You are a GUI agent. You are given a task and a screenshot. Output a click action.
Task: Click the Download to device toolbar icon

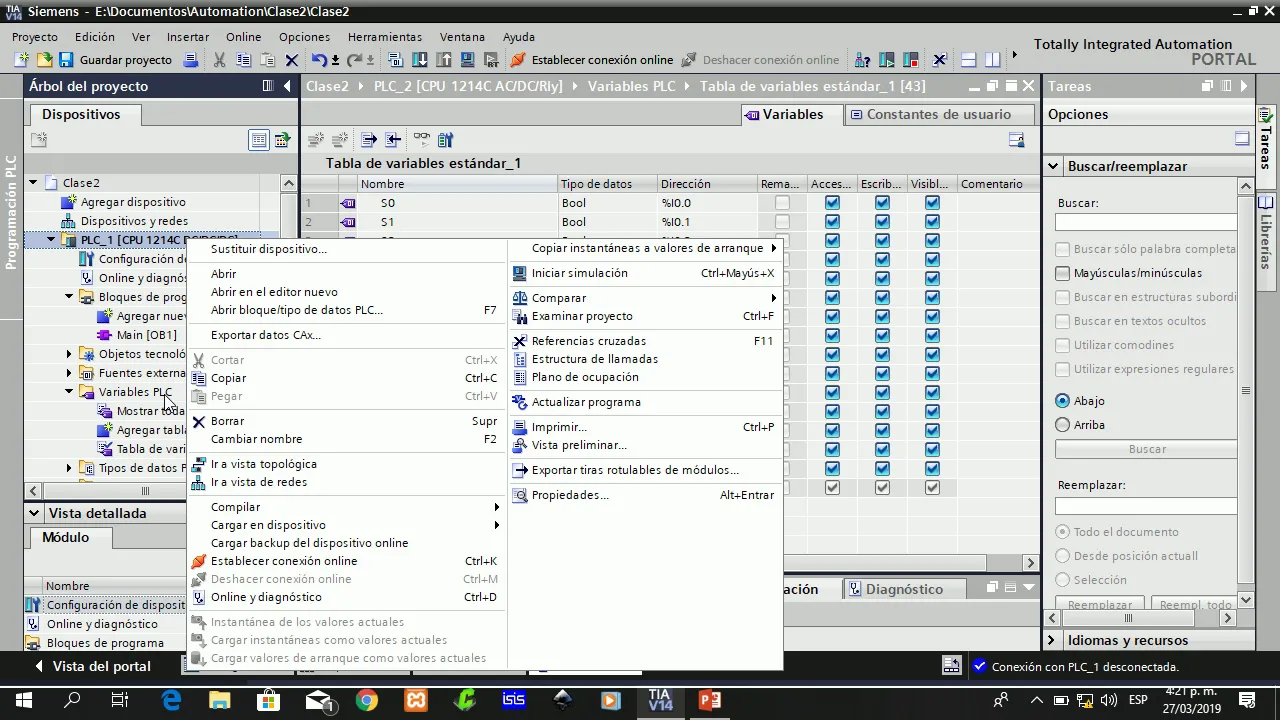pos(419,60)
